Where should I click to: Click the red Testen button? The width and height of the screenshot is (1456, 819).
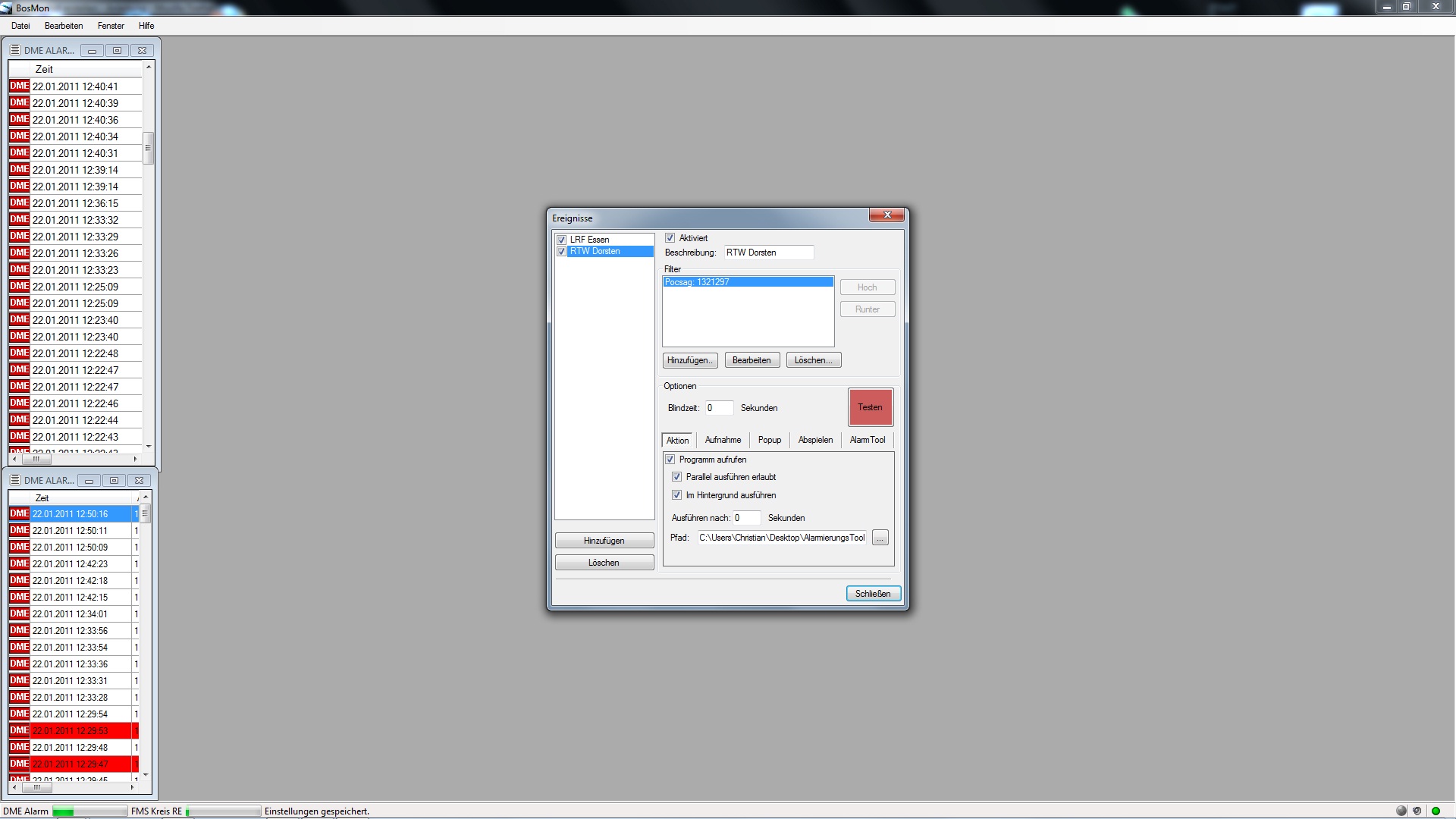pos(870,407)
